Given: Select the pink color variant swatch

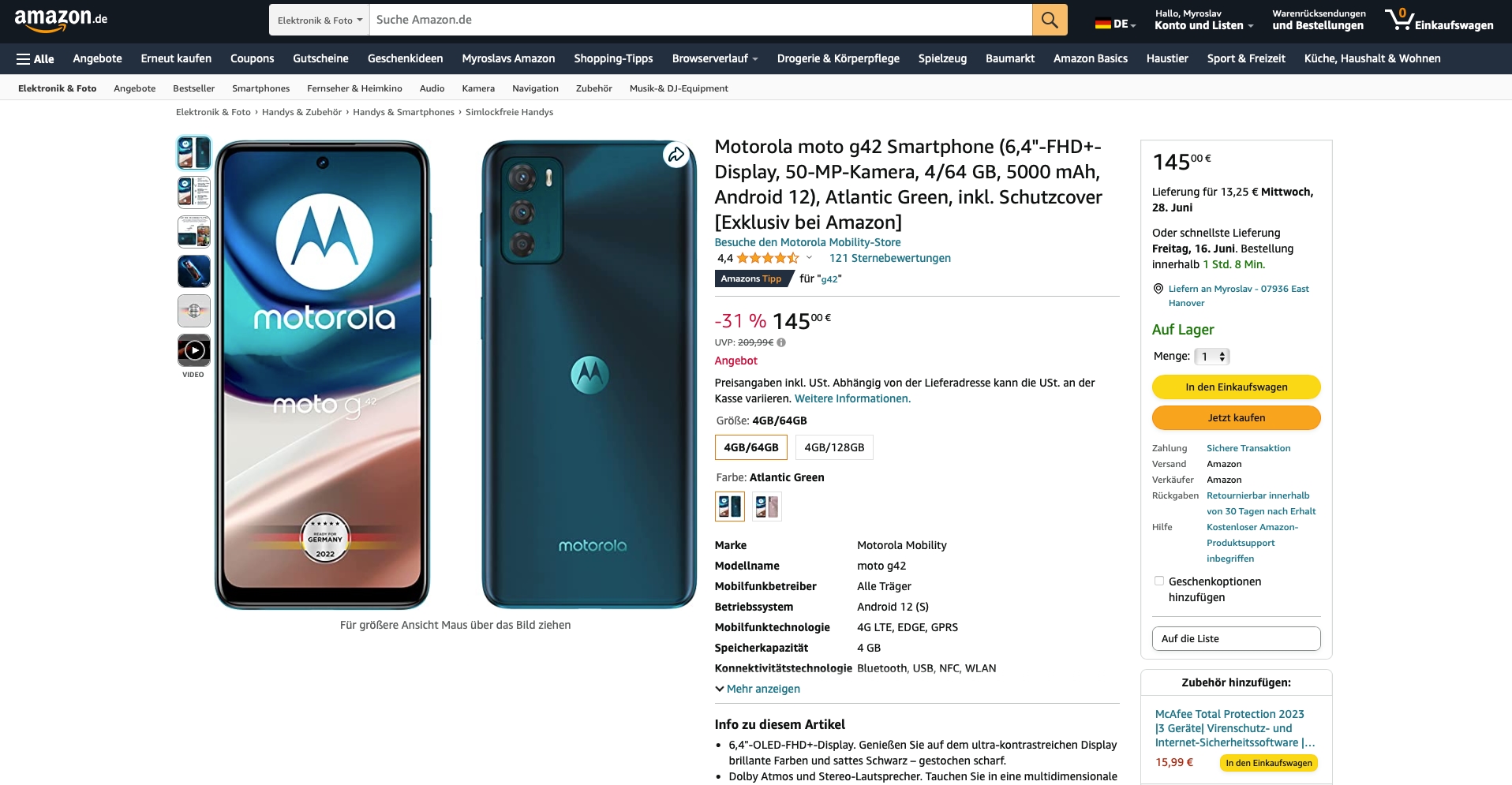Looking at the screenshot, I should coord(766,507).
